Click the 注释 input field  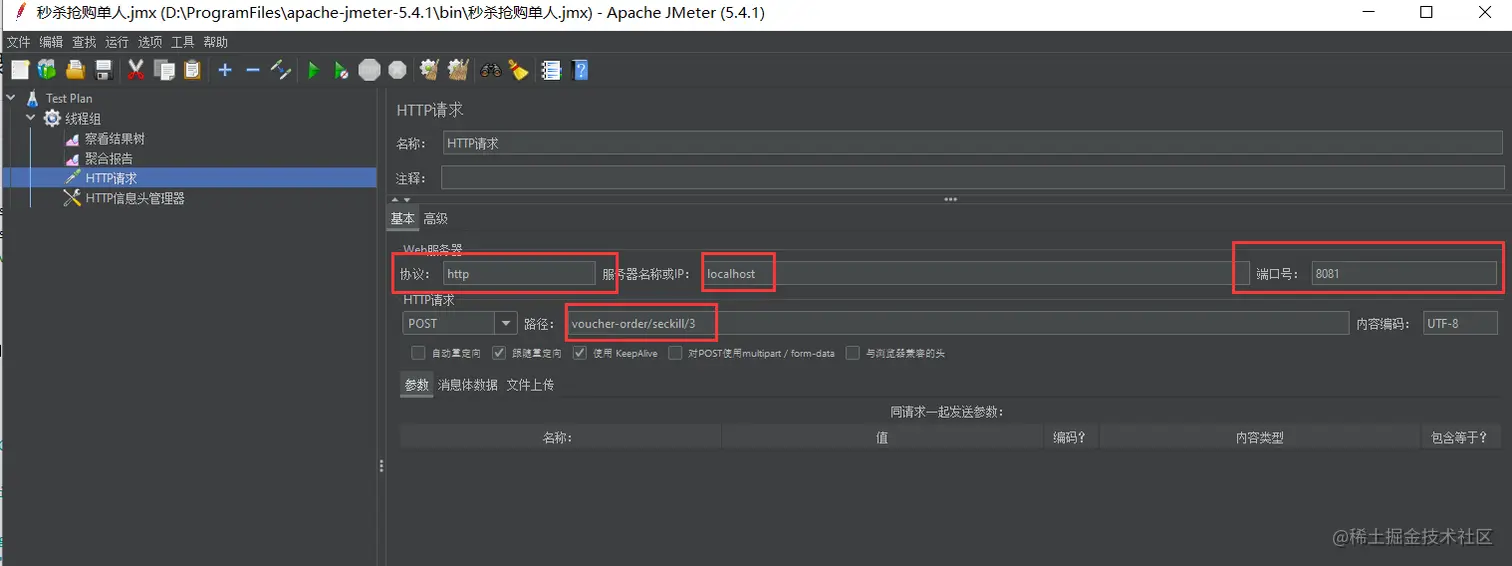[x=972, y=178]
